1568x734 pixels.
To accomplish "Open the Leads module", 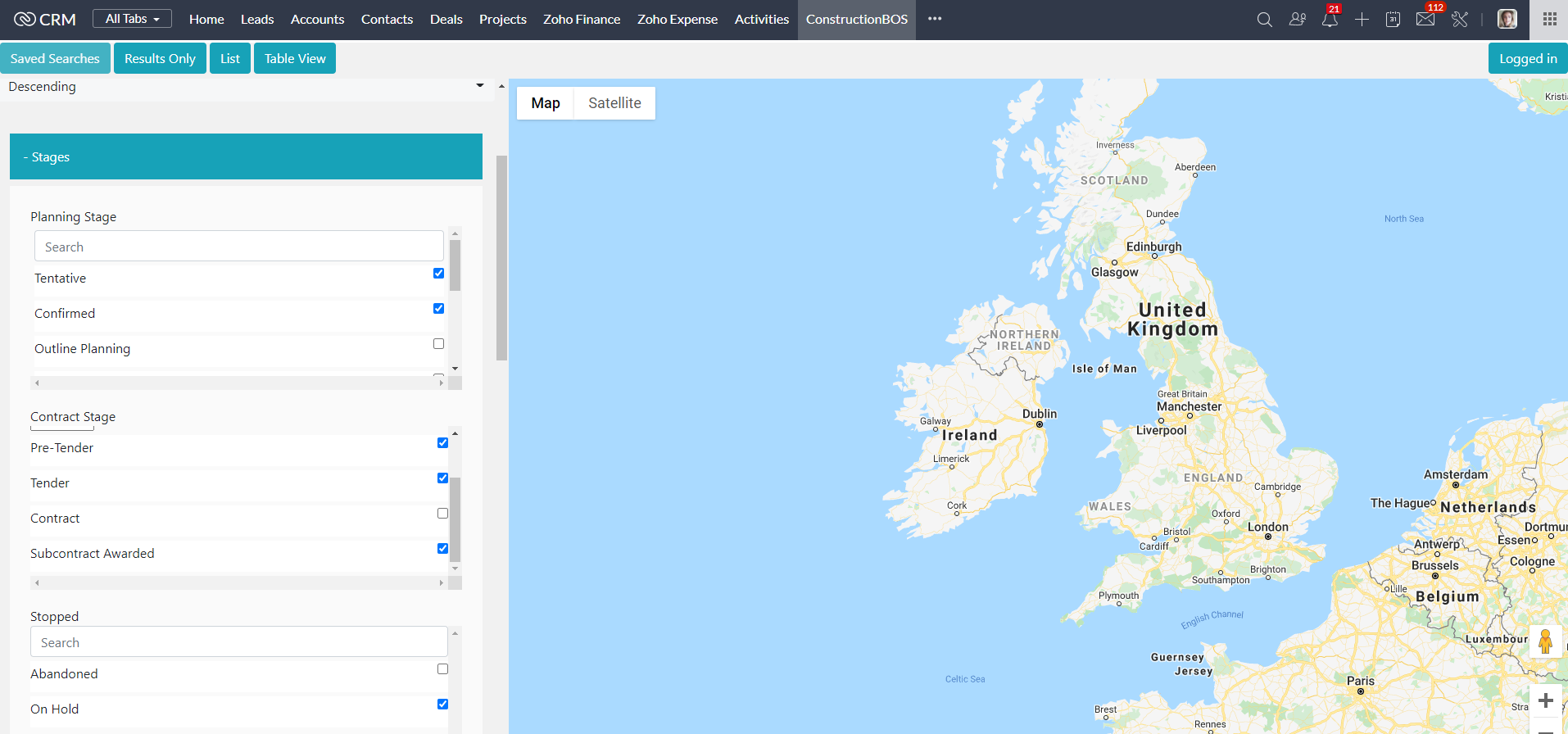I will (x=257, y=19).
